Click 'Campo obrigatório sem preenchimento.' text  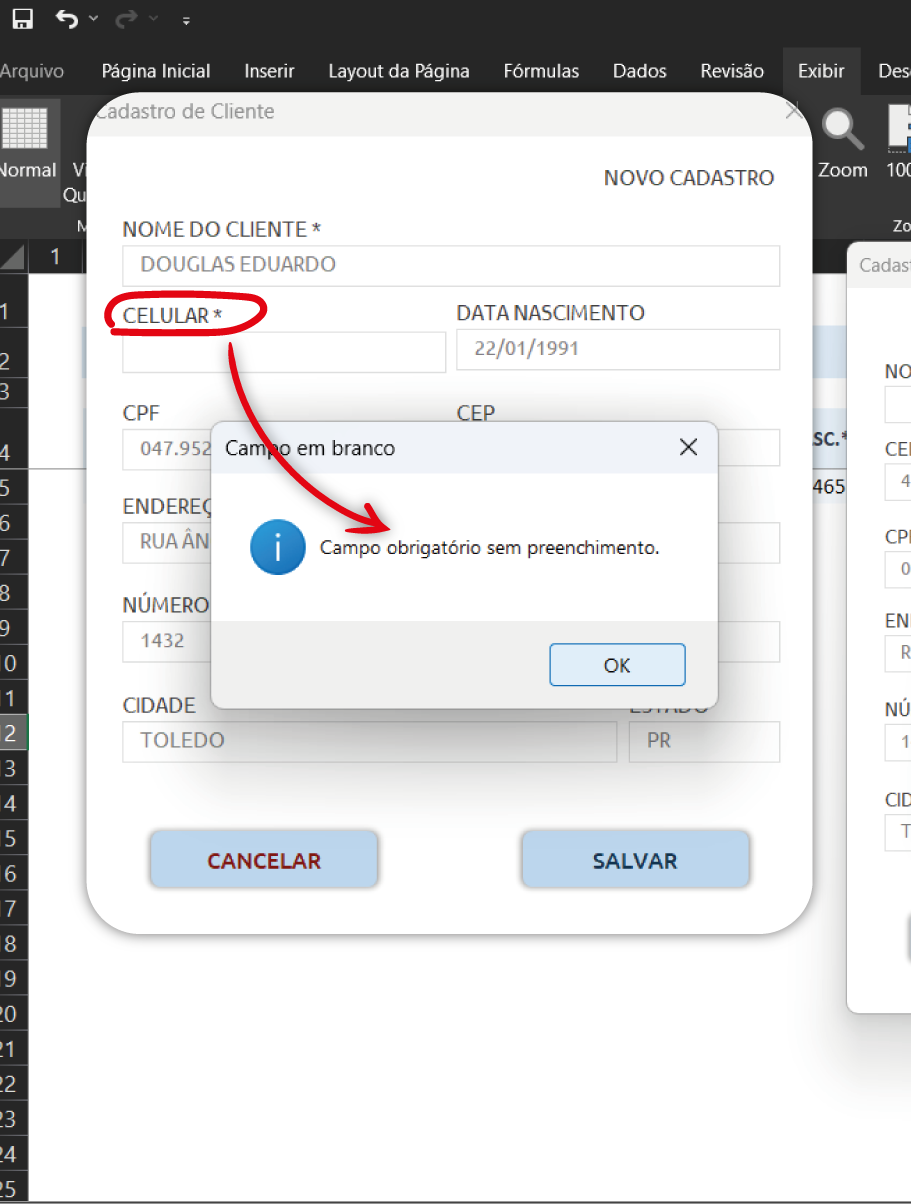[x=490, y=548]
